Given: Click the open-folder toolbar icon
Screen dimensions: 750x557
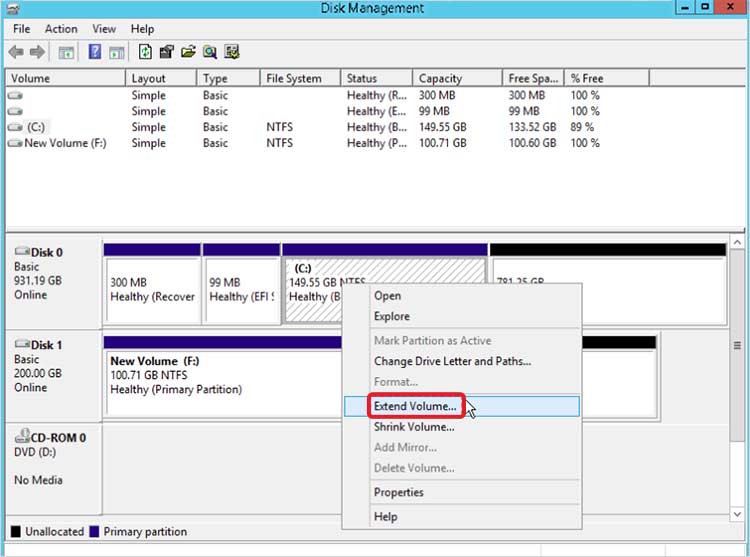Looking at the screenshot, I should [x=188, y=52].
